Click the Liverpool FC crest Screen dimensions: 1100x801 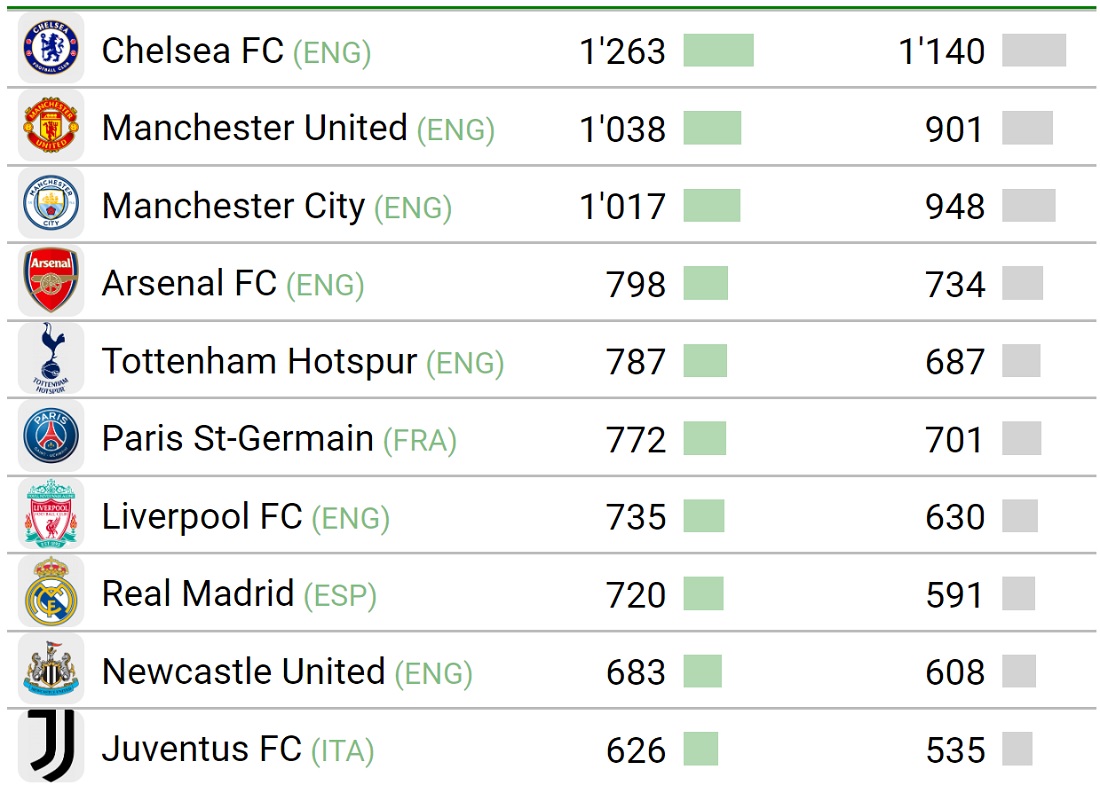(51, 514)
